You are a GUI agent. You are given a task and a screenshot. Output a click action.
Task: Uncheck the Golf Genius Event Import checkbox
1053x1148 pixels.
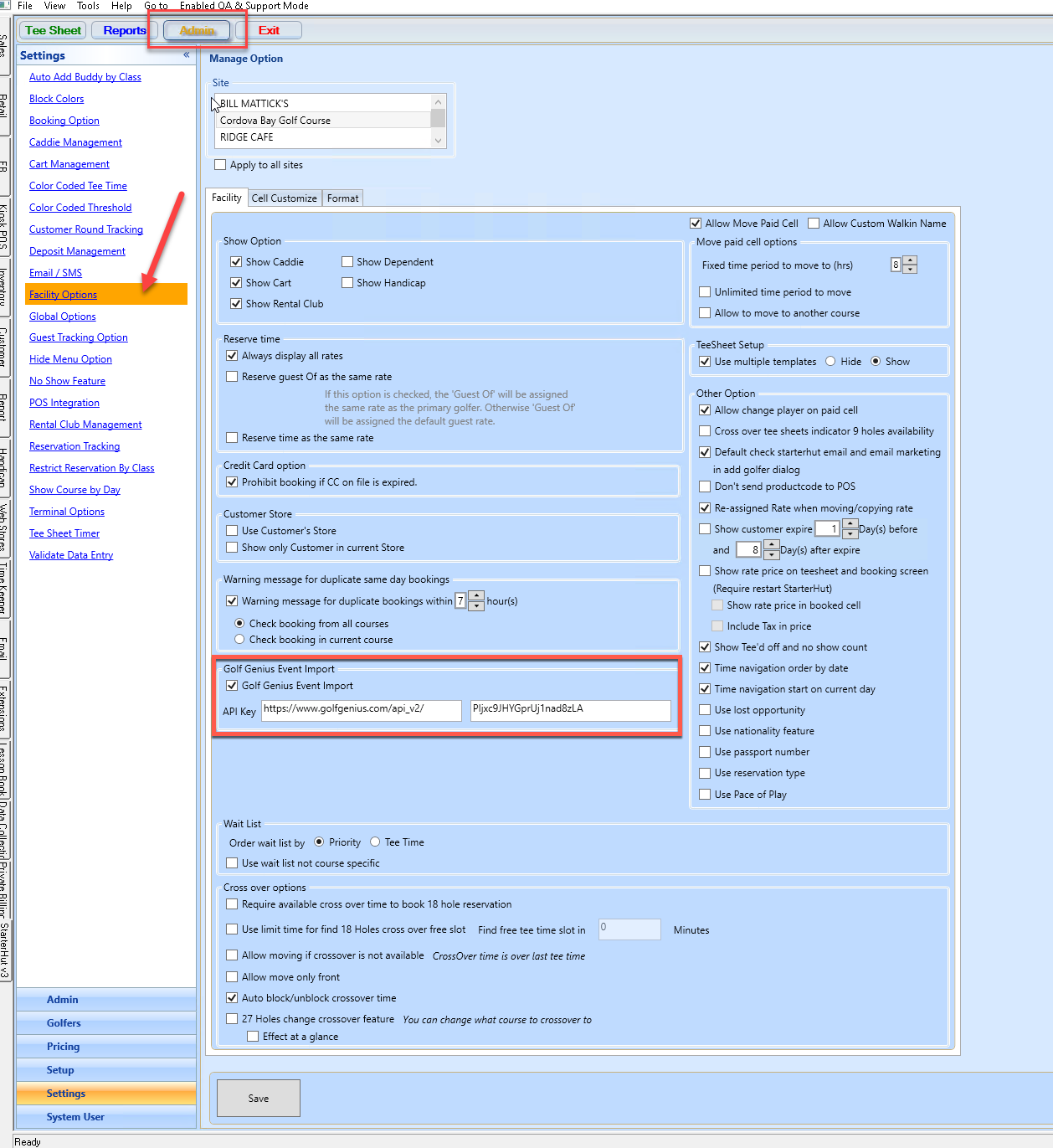point(233,686)
